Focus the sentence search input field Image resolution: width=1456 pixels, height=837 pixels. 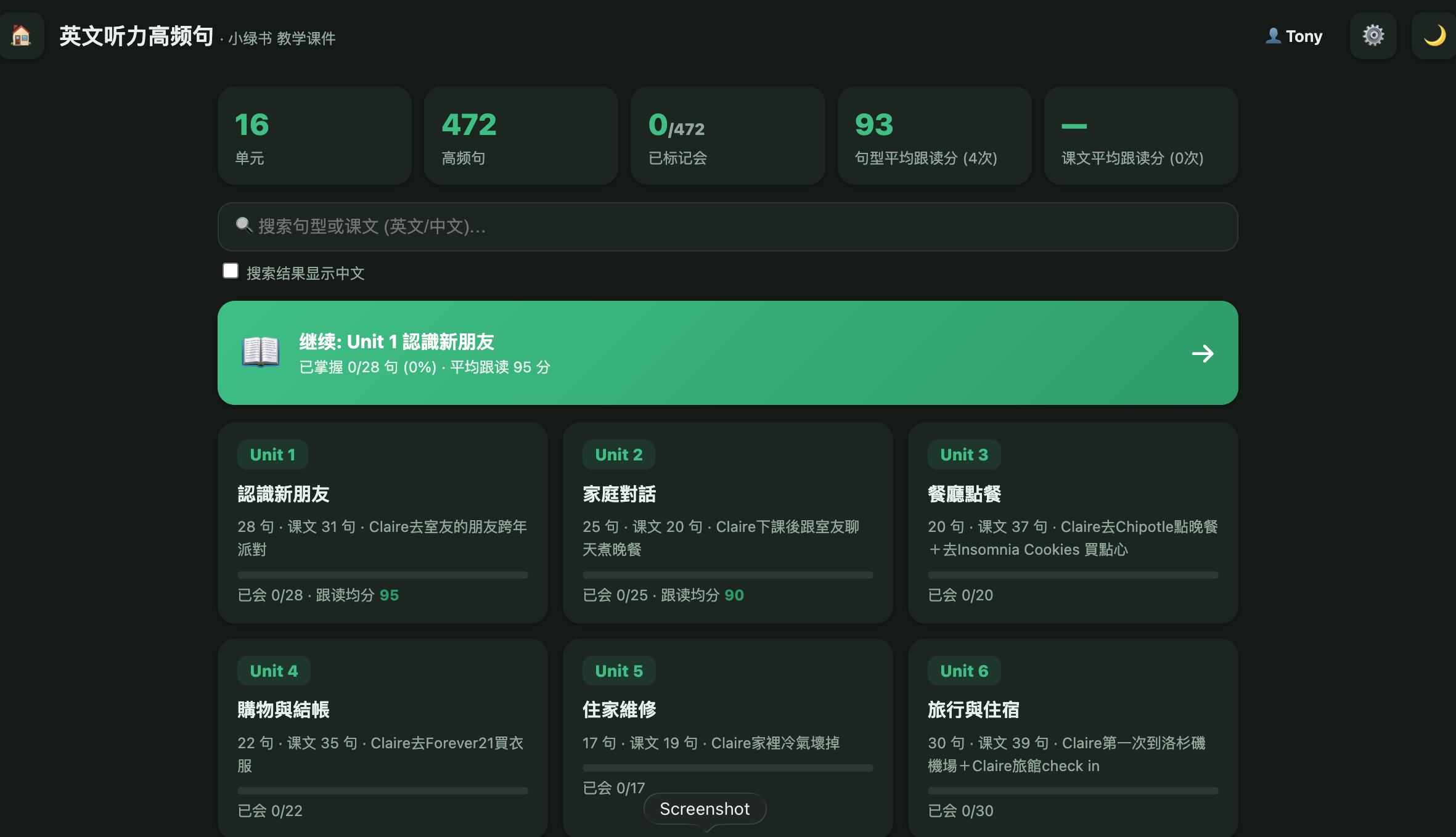(x=727, y=226)
